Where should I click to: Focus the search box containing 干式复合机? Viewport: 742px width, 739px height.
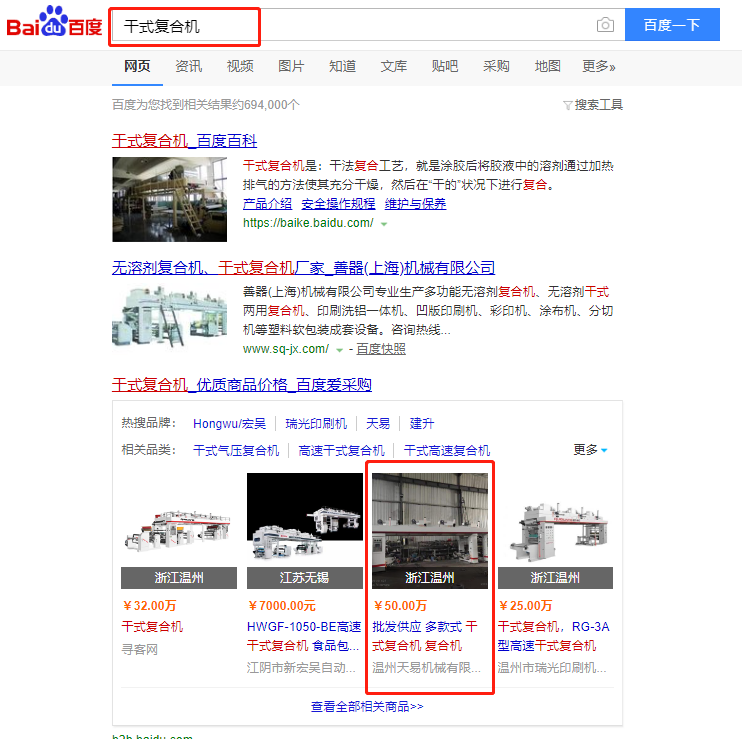click(368, 26)
